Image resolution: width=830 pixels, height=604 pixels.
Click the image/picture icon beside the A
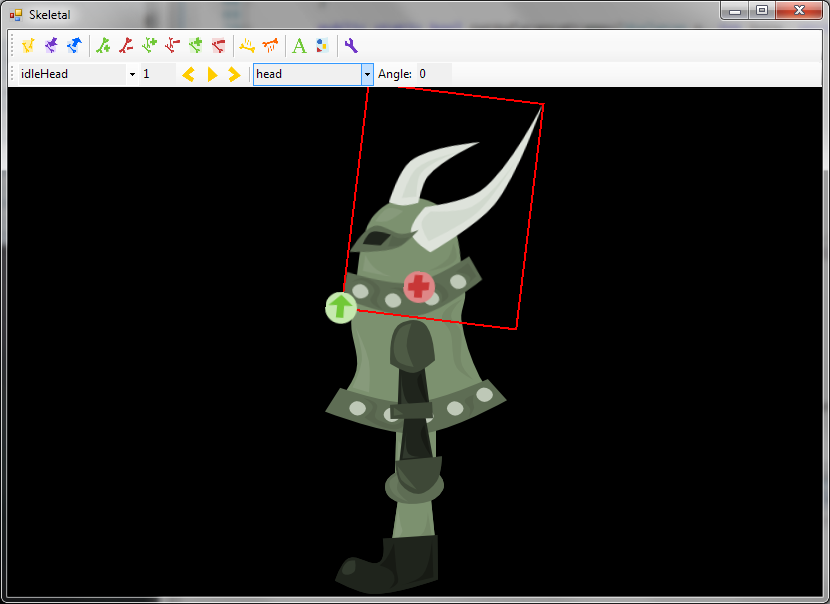click(321, 45)
